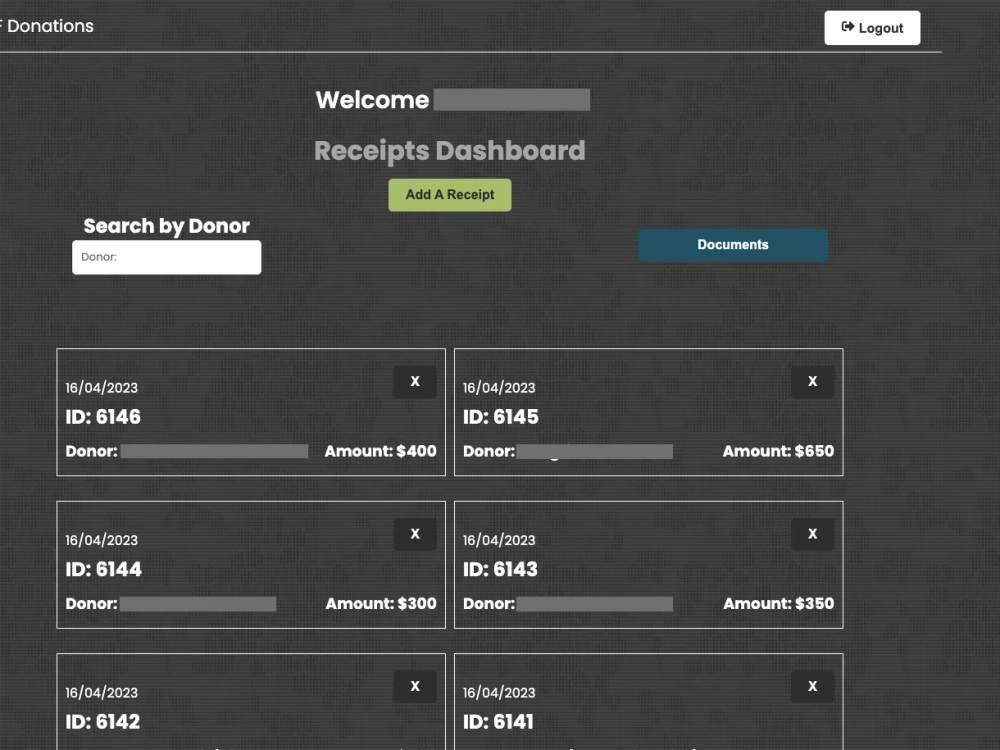Click the Donor label on receipt 6145
Viewport: 1000px width, 750px height.
(x=489, y=452)
